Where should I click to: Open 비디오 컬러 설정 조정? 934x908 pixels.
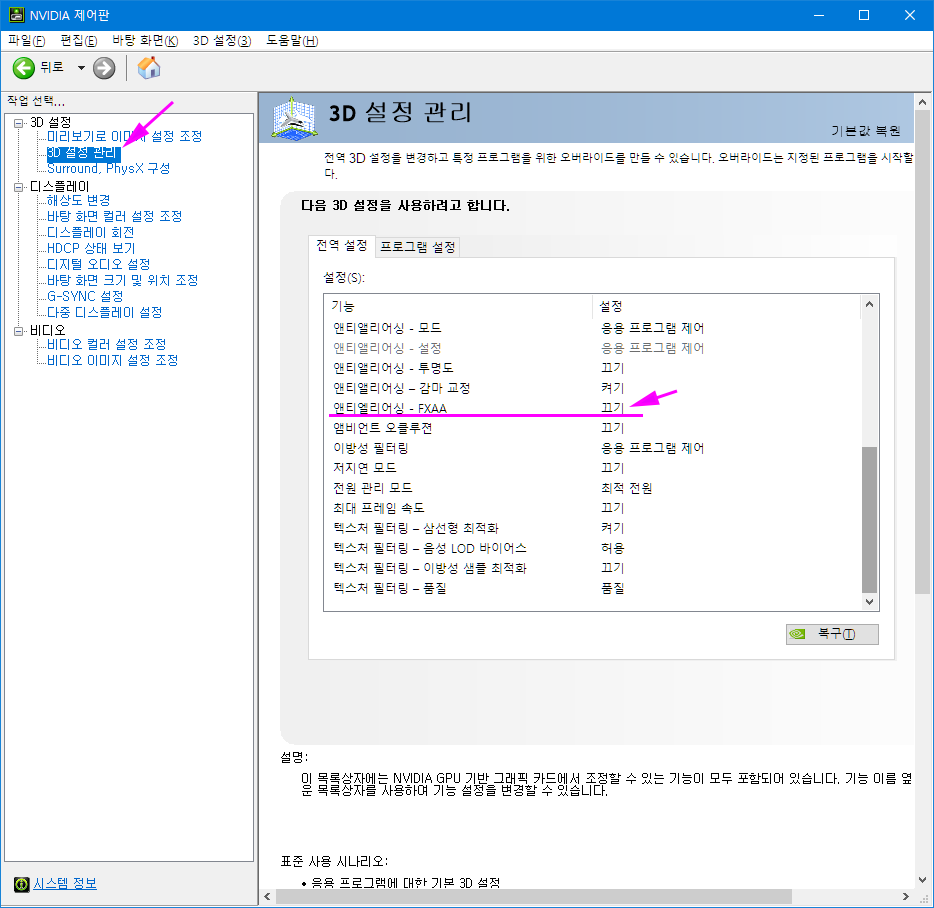point(107,344)
